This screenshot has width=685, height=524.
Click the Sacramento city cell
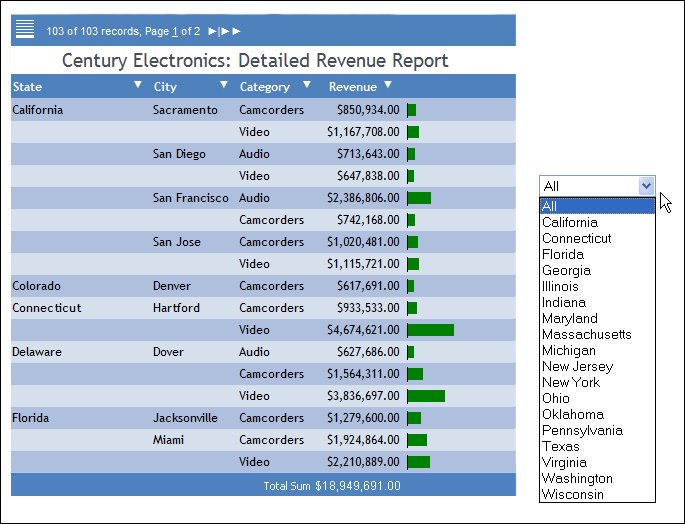tap(185, 110)
